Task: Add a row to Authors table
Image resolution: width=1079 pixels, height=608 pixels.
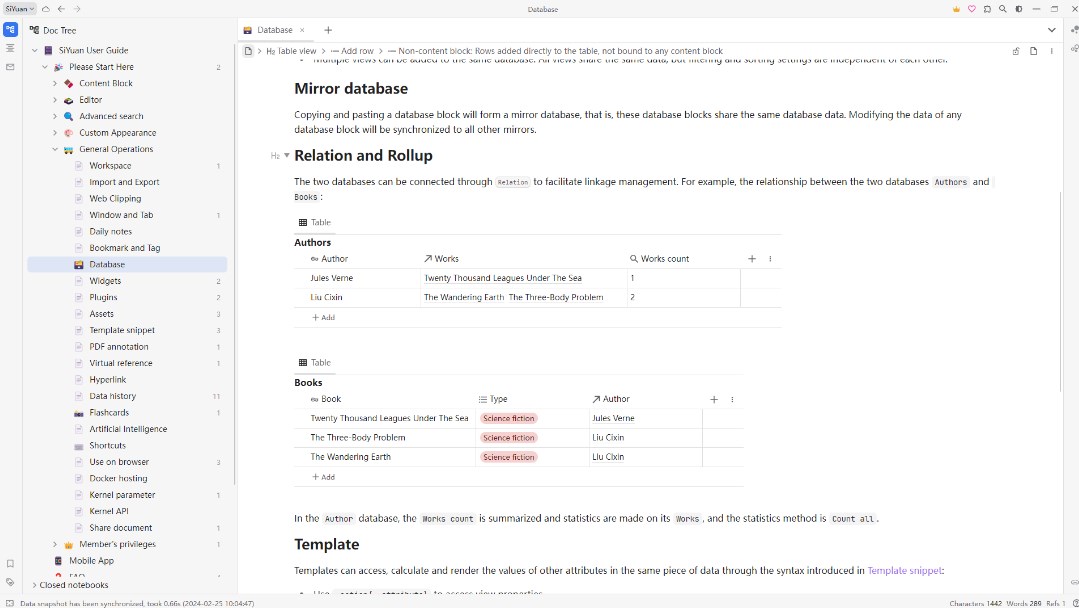Action: click(323, 318)
